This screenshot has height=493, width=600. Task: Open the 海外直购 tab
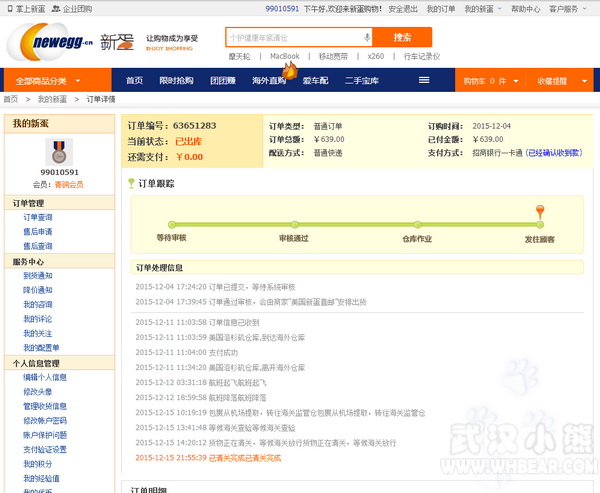point(269,80)
